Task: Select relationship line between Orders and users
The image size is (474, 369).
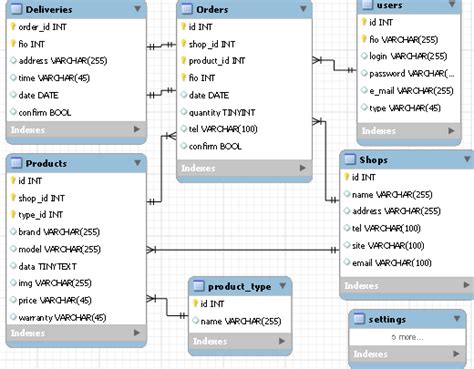Action: [x=334, y=65]
